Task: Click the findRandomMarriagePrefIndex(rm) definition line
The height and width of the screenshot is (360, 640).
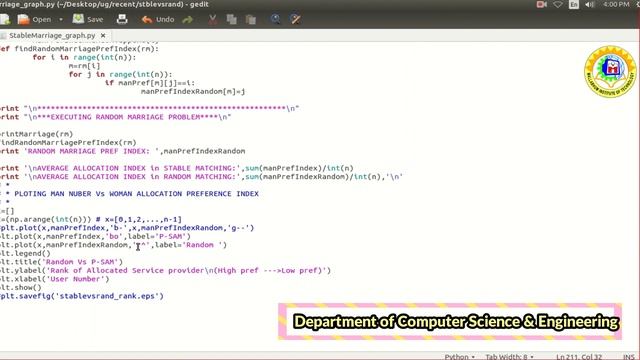Action: [x=80, y=49]
